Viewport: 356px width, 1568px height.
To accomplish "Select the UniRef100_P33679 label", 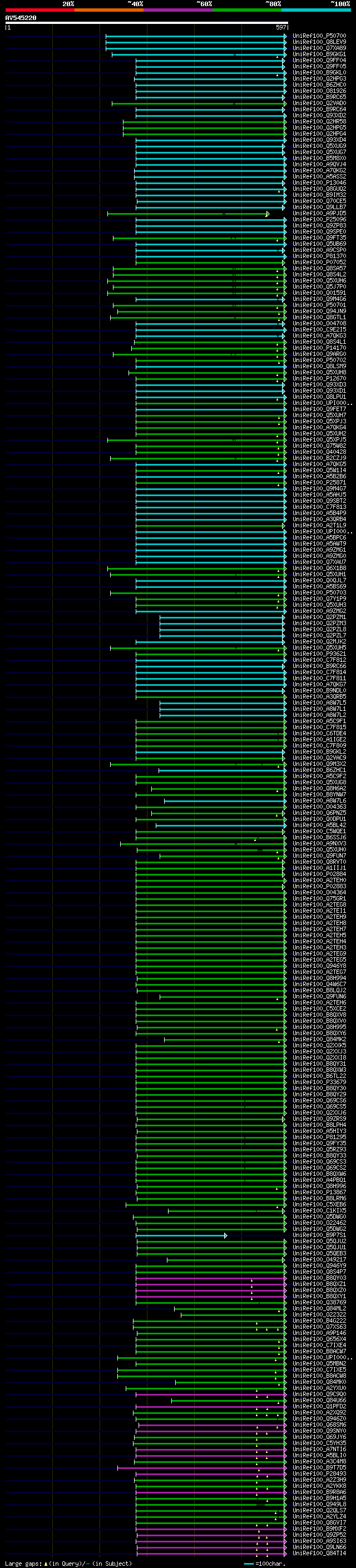I will click(319, 1082).
